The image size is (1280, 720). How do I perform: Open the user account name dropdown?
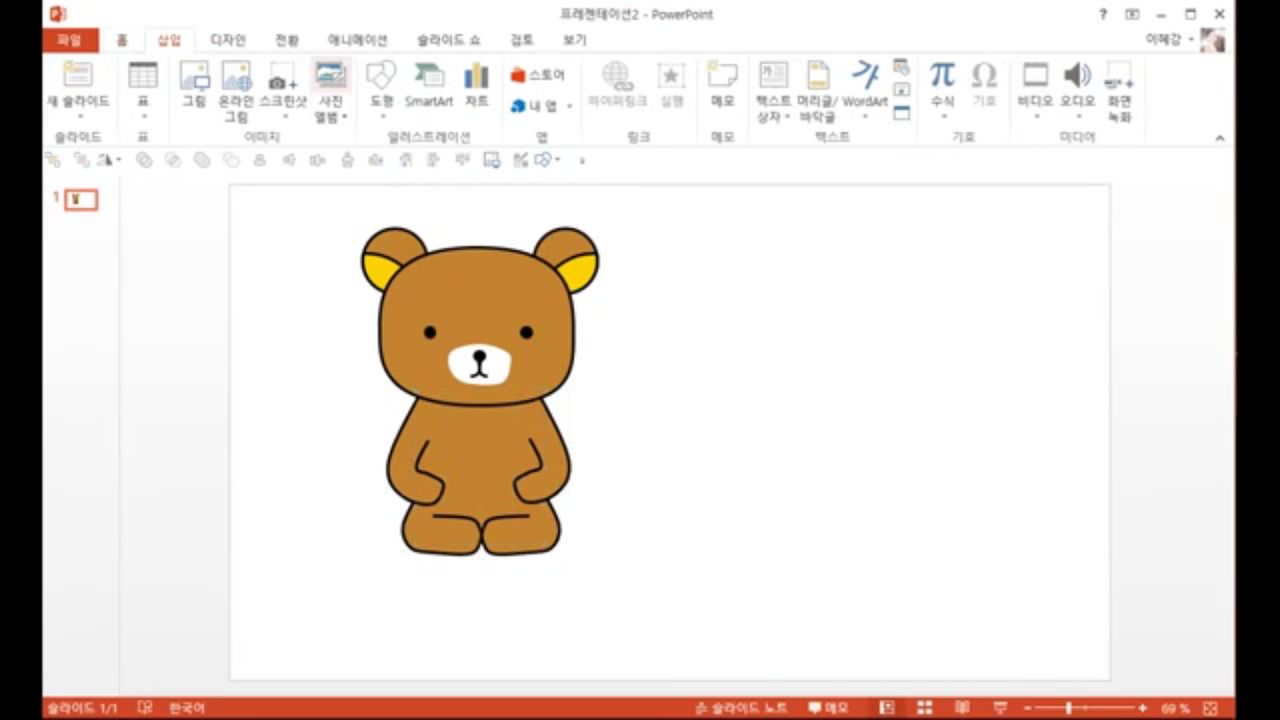coord(1170,38)
